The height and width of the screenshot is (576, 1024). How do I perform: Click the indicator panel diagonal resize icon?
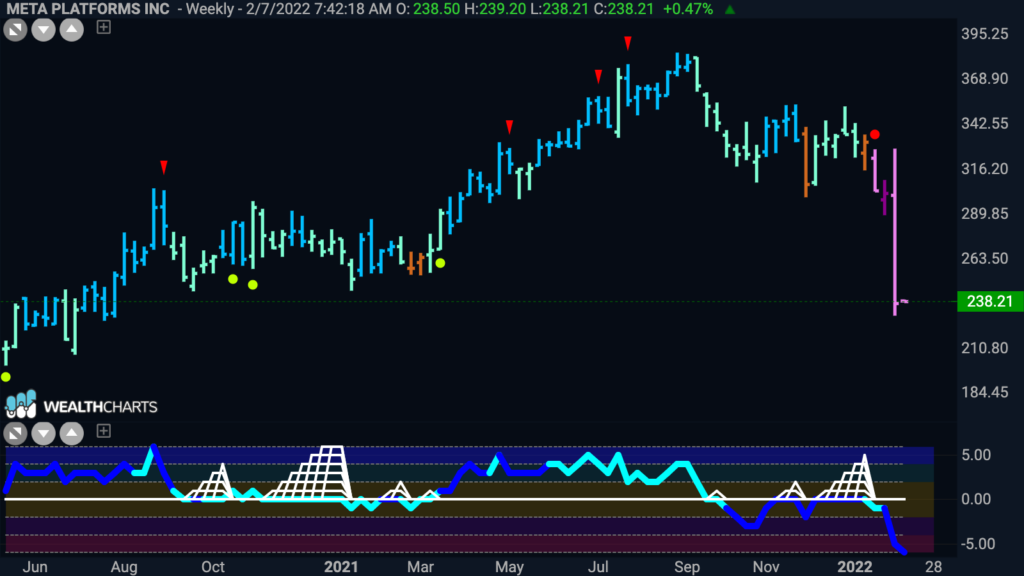(15, 433)
